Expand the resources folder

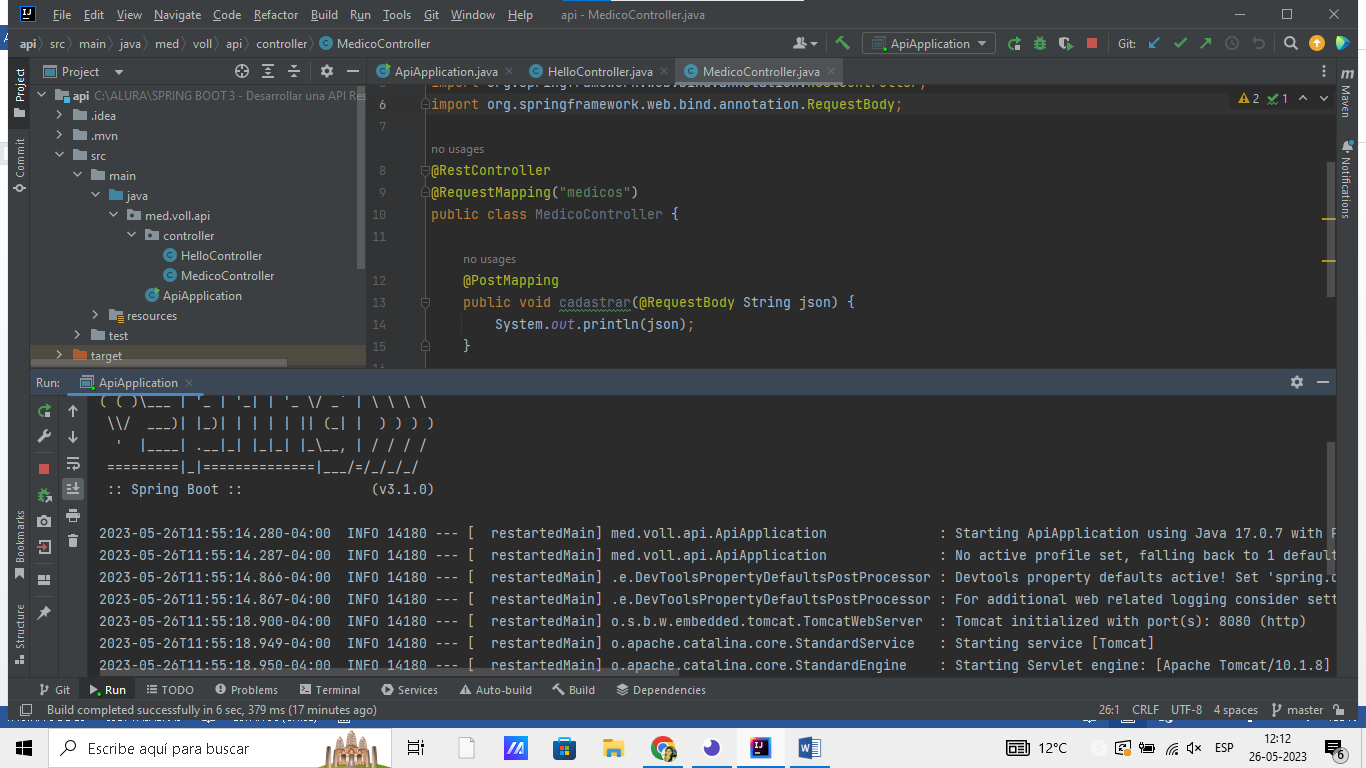[96, 315]
